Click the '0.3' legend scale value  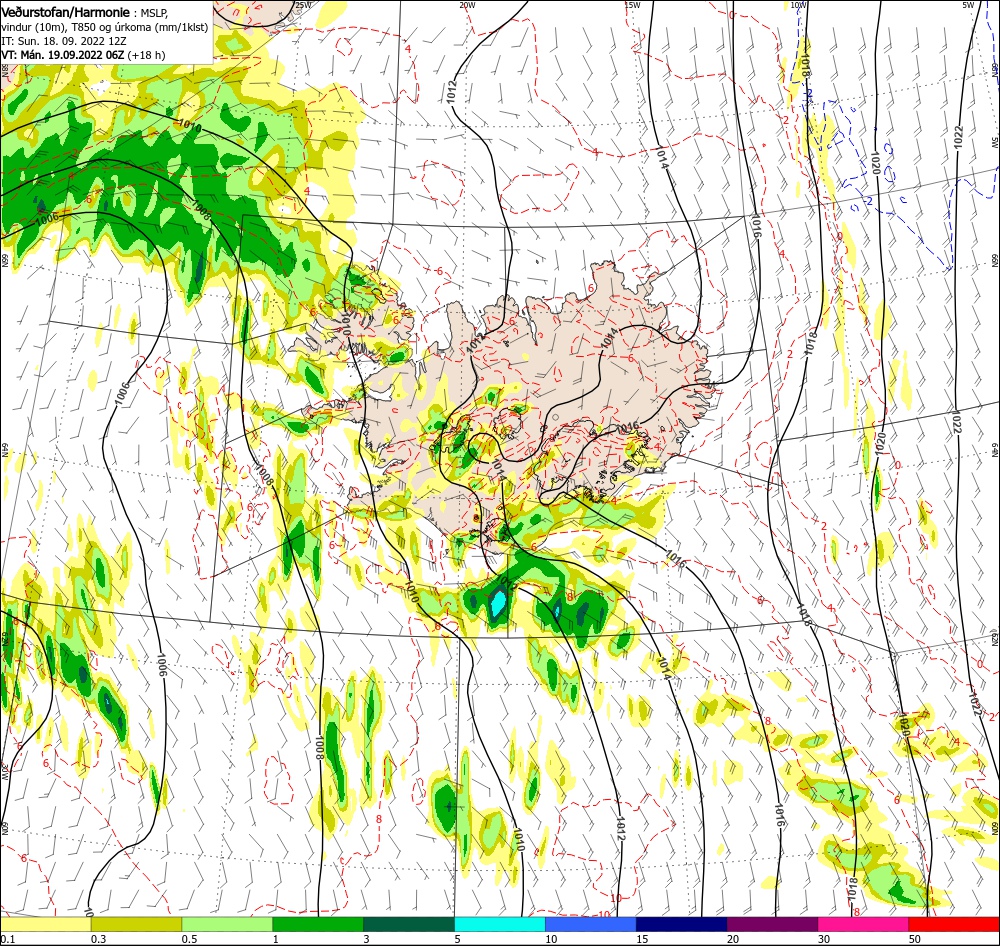(x=98, y=939)
